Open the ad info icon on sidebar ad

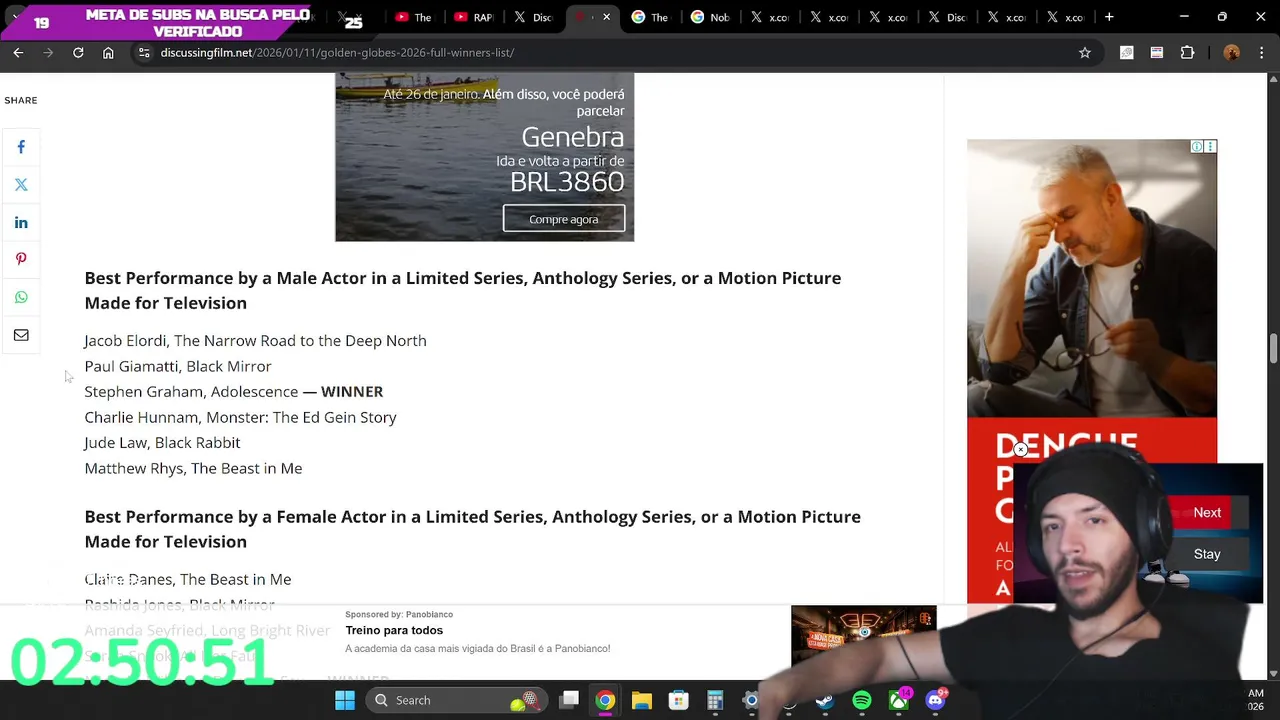(1197, 146)
